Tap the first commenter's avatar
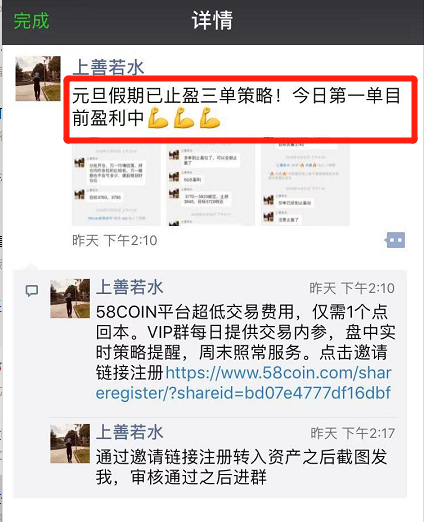The height and width of the screenshot is (522, 424). click(70, 298)
